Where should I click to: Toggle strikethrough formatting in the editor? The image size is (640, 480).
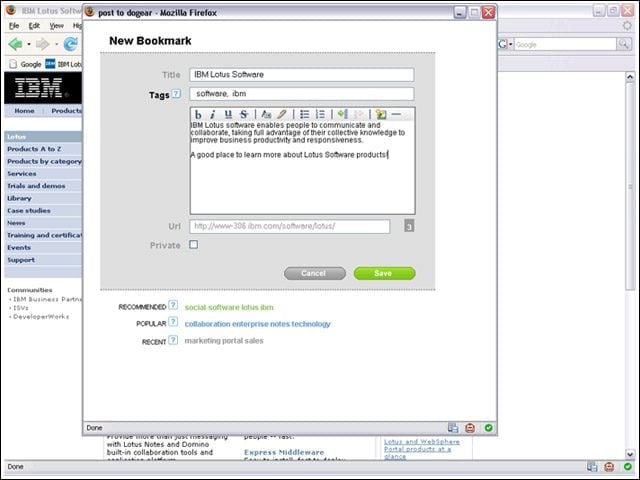click(244, 115)
